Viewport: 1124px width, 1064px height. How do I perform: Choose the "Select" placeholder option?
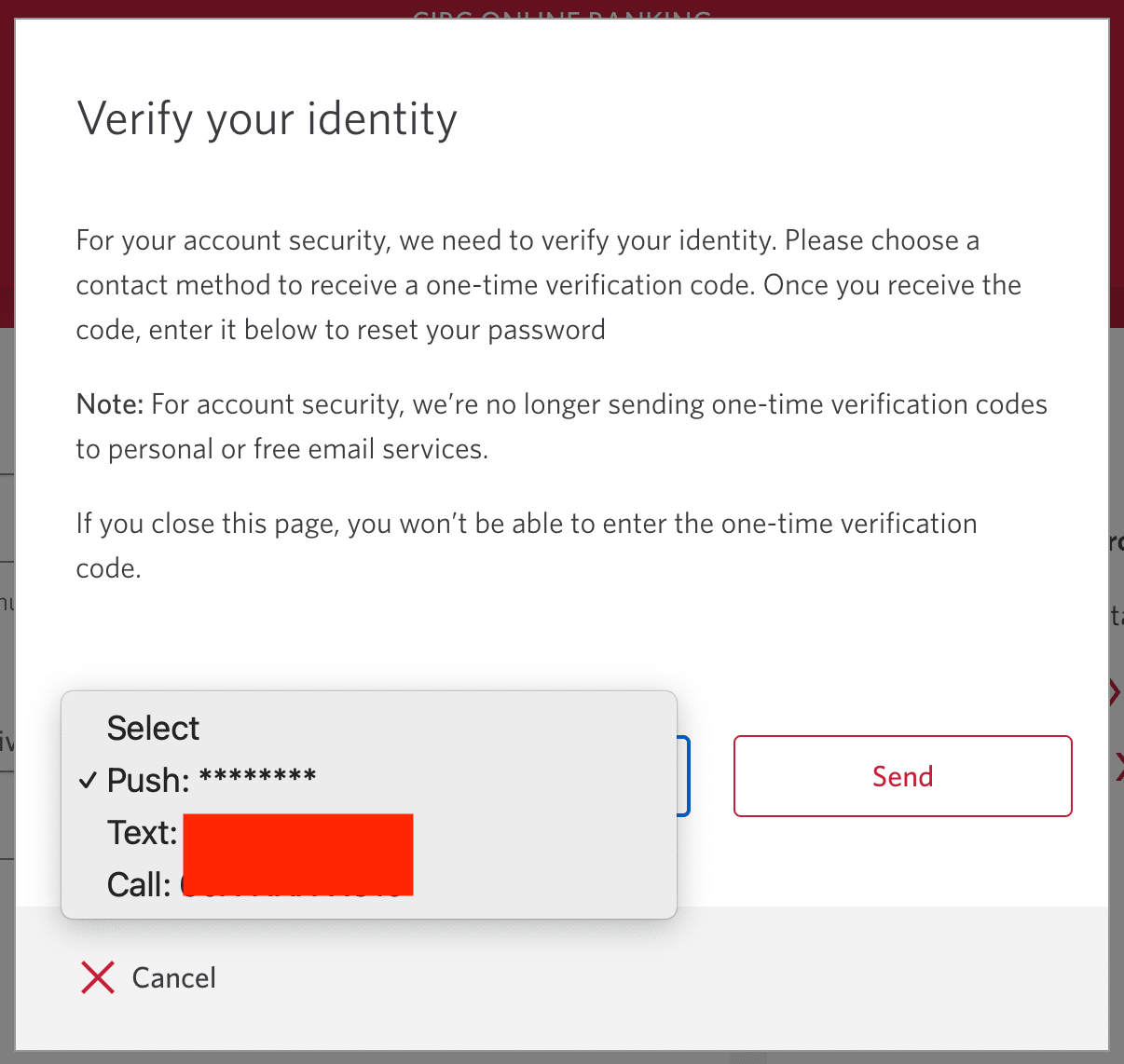153,729
